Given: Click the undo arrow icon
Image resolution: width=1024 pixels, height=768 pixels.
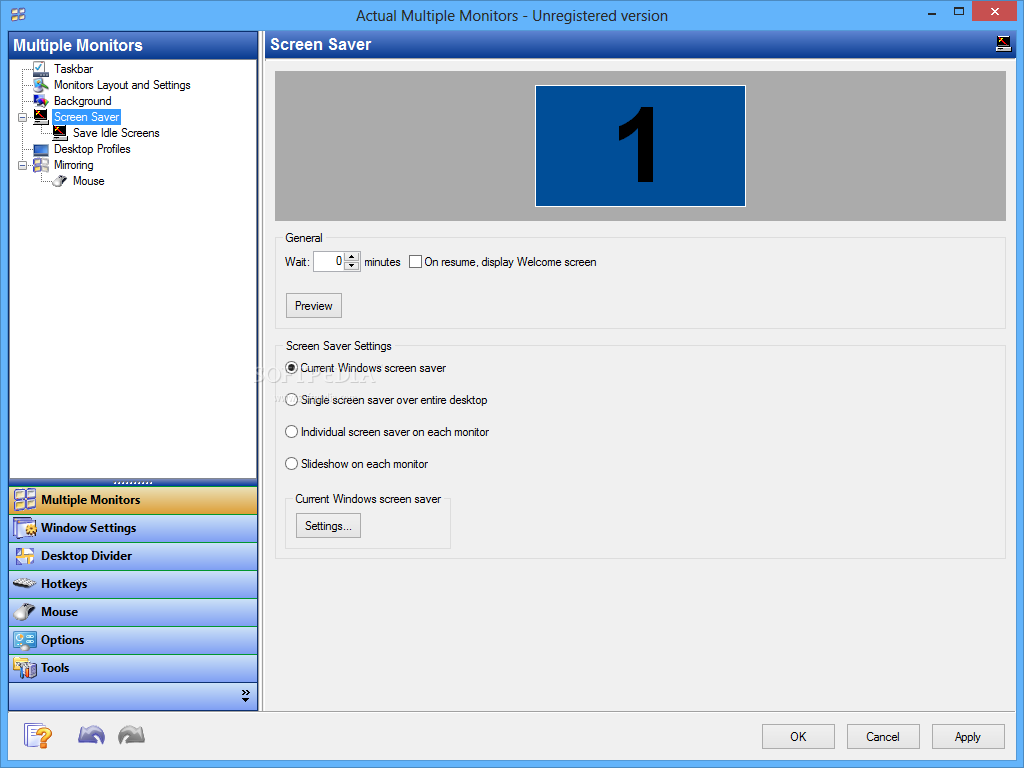Looking at the screenshot, I should pos(91,735).
